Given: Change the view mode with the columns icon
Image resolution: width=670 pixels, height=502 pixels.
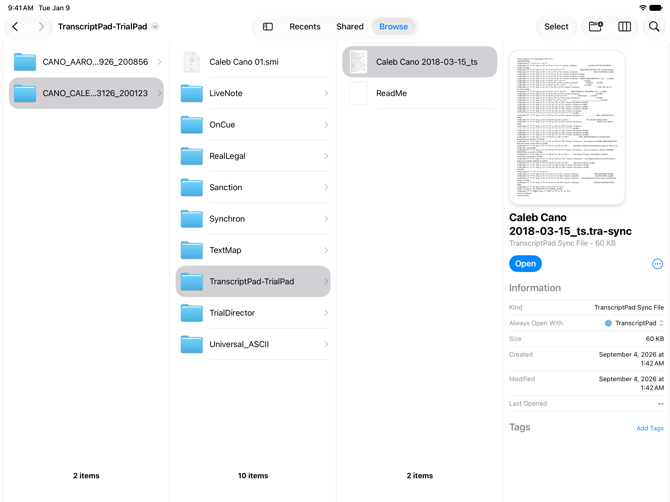Looking at the screenshot, I should [624, 26].
